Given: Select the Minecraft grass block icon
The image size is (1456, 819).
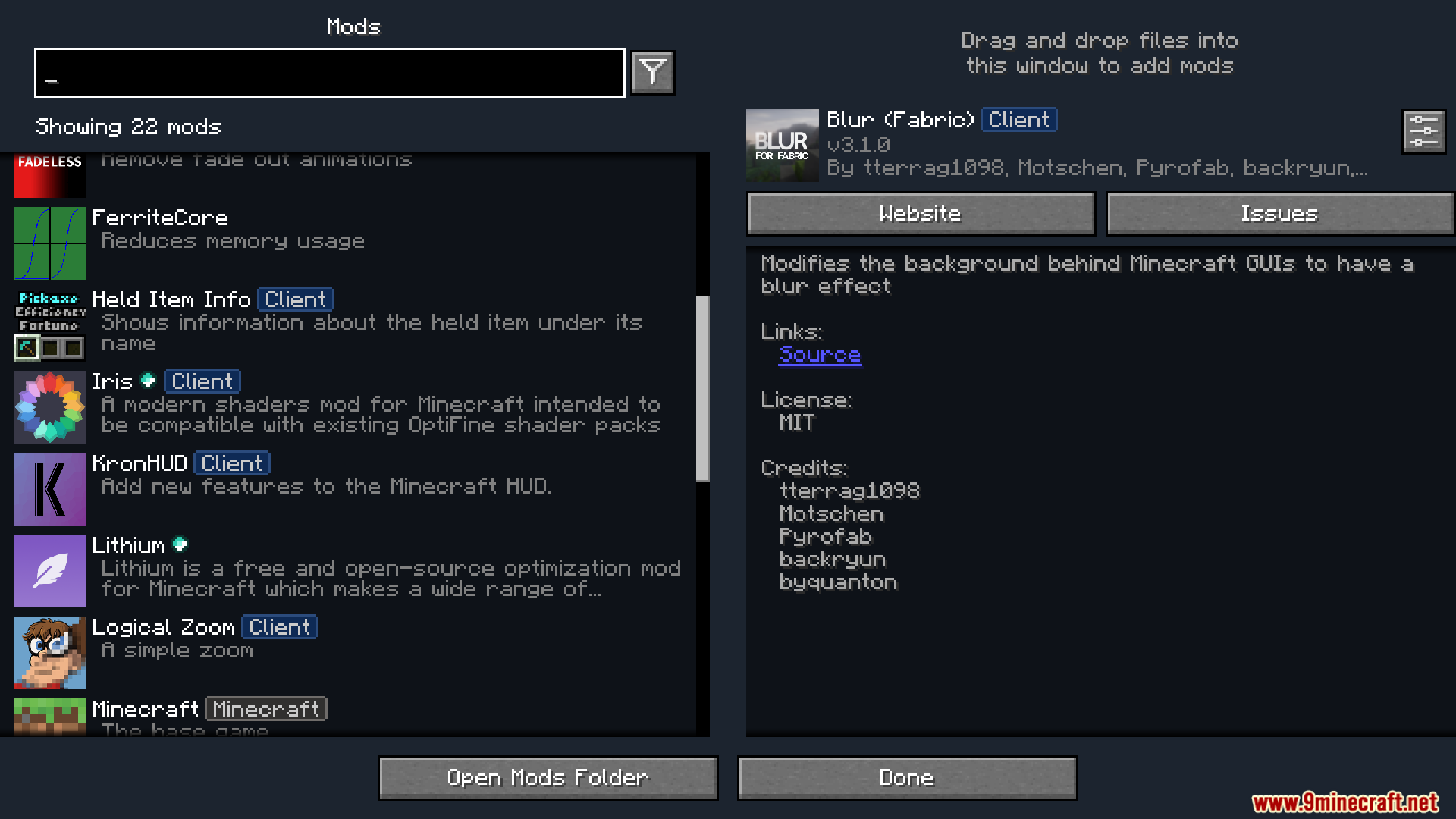Looking at the screenshot, I should pyautogui.click(x=50, y=717).
